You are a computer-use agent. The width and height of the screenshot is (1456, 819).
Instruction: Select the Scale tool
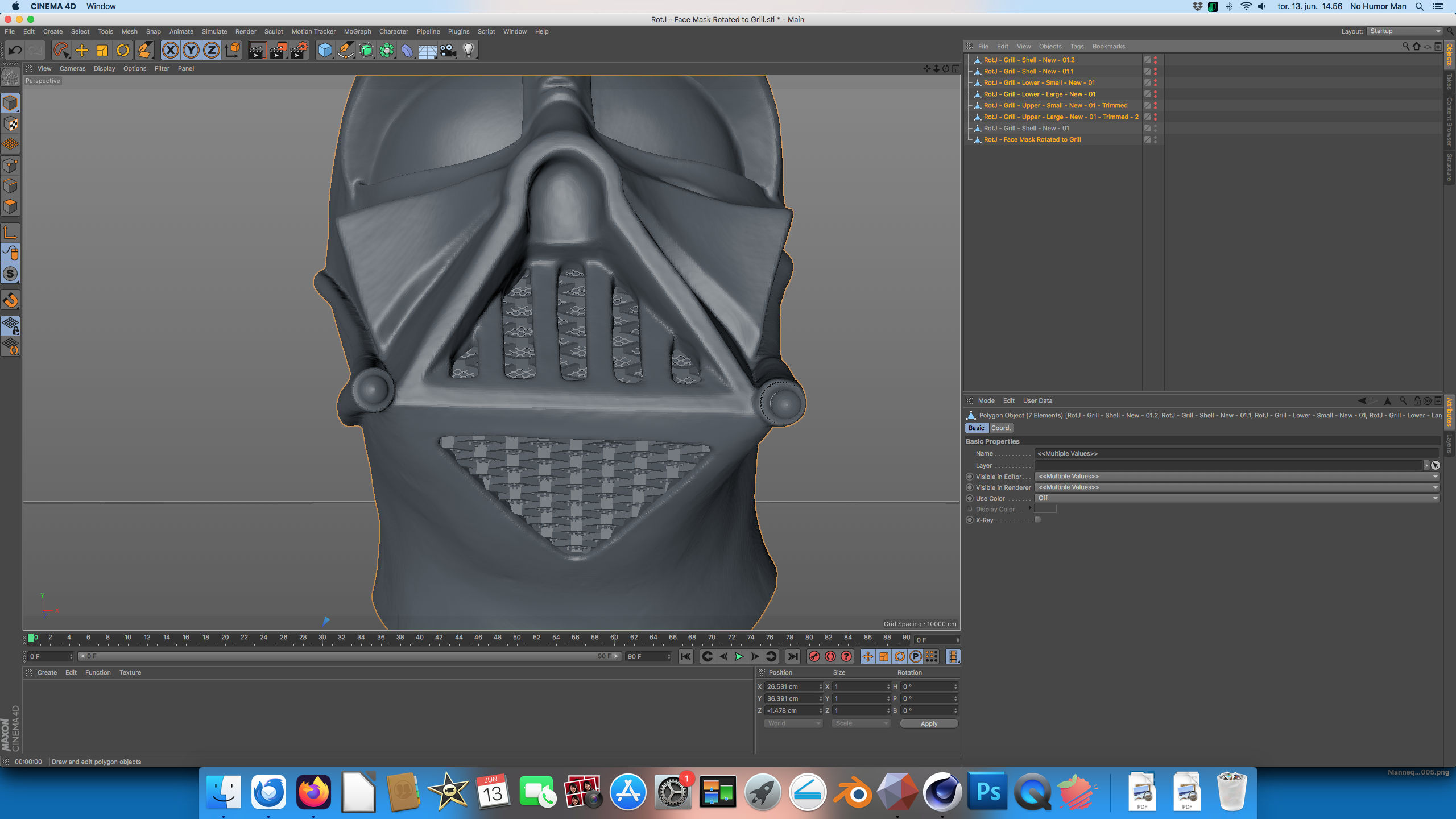click(x=102, y=50)
